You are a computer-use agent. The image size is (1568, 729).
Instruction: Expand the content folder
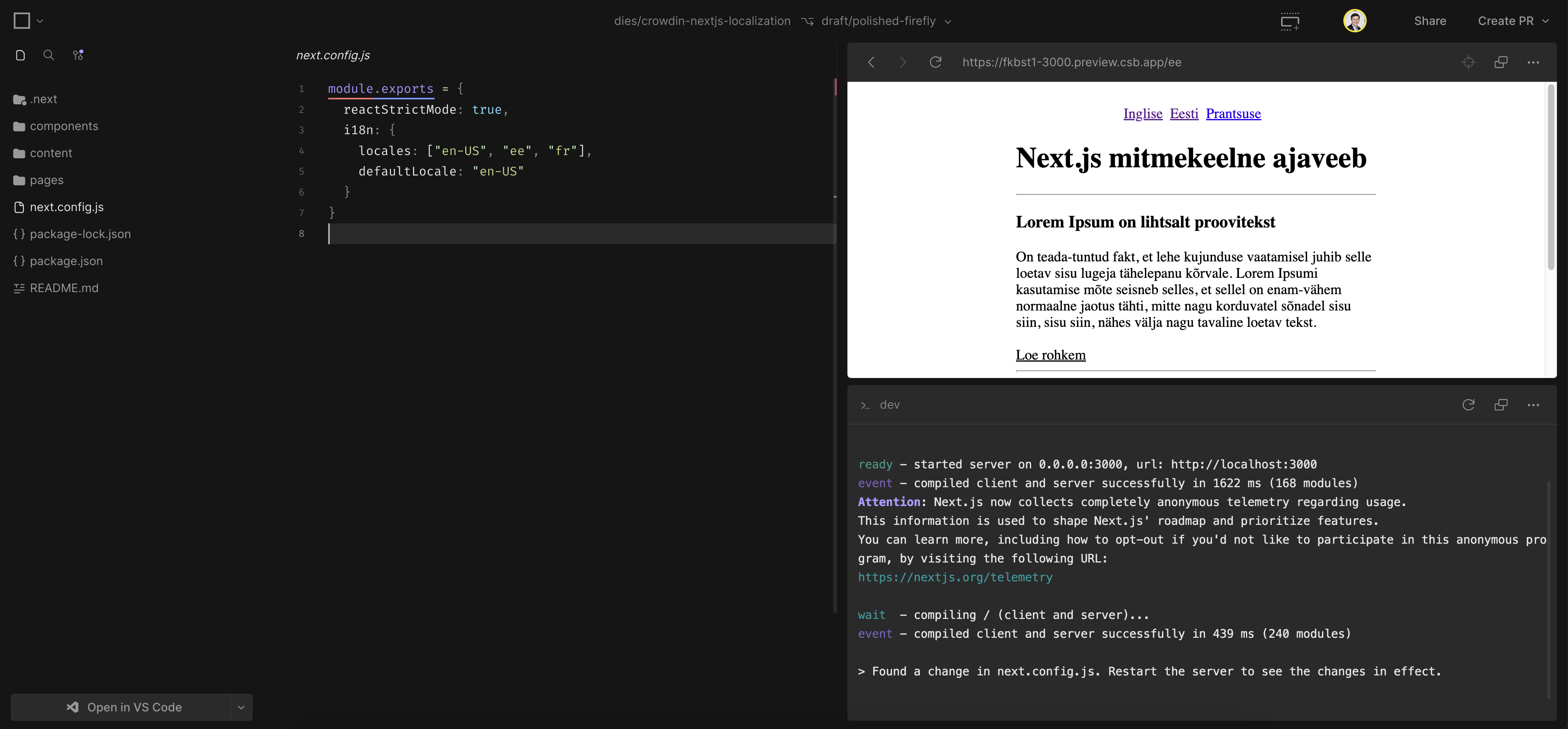[43, 153]
